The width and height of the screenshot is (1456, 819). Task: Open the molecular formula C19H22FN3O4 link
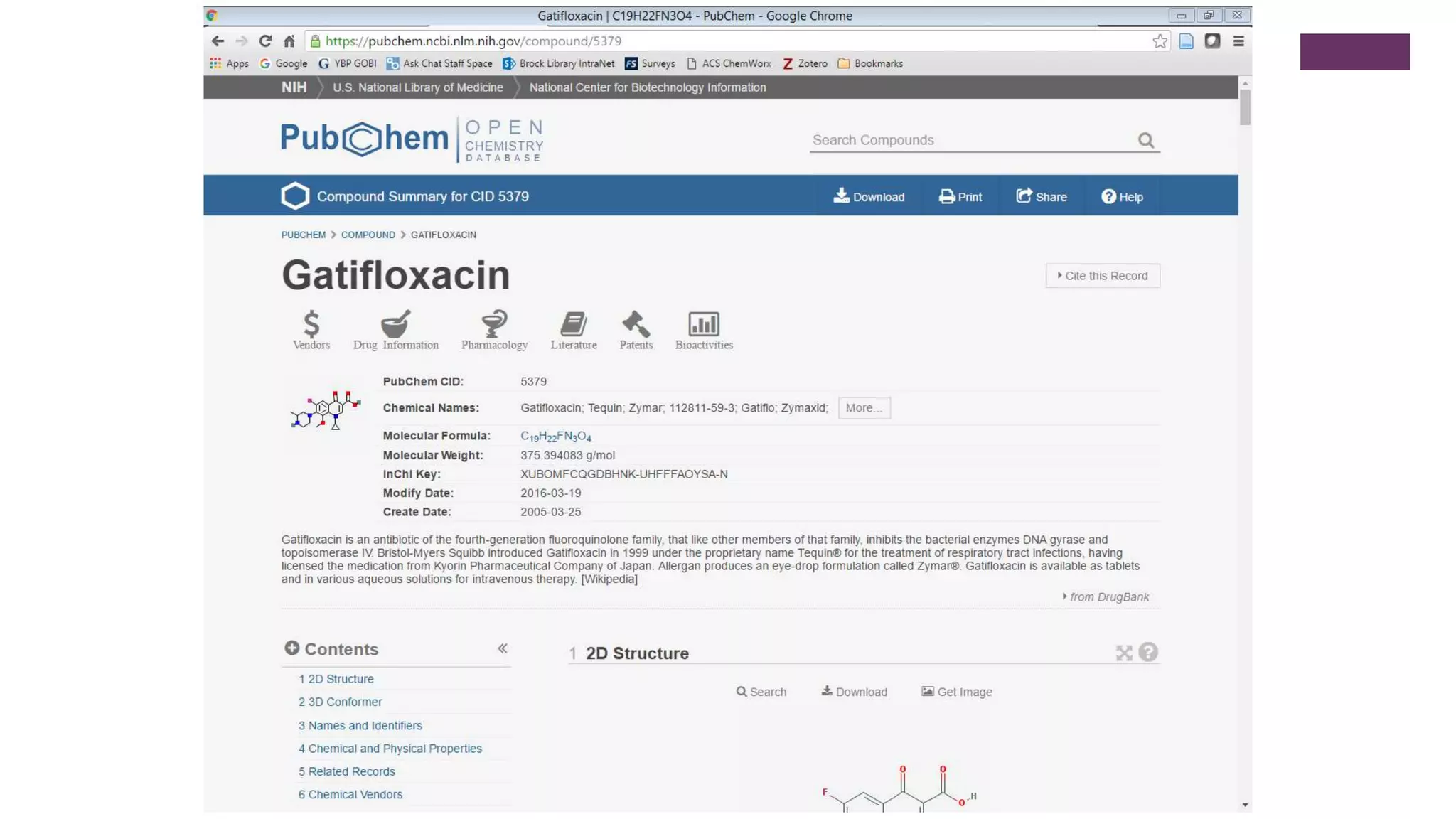(x=555, y=436)
